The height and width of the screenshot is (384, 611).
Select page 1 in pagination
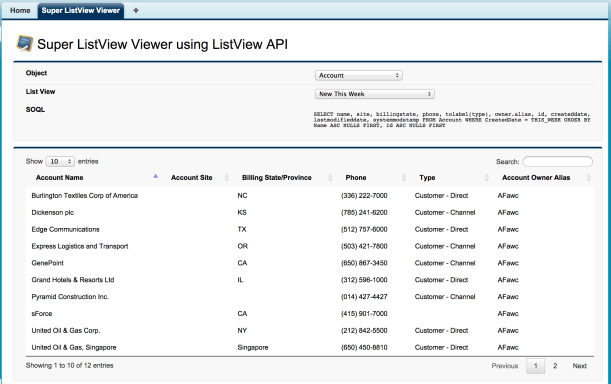(535, 366)
